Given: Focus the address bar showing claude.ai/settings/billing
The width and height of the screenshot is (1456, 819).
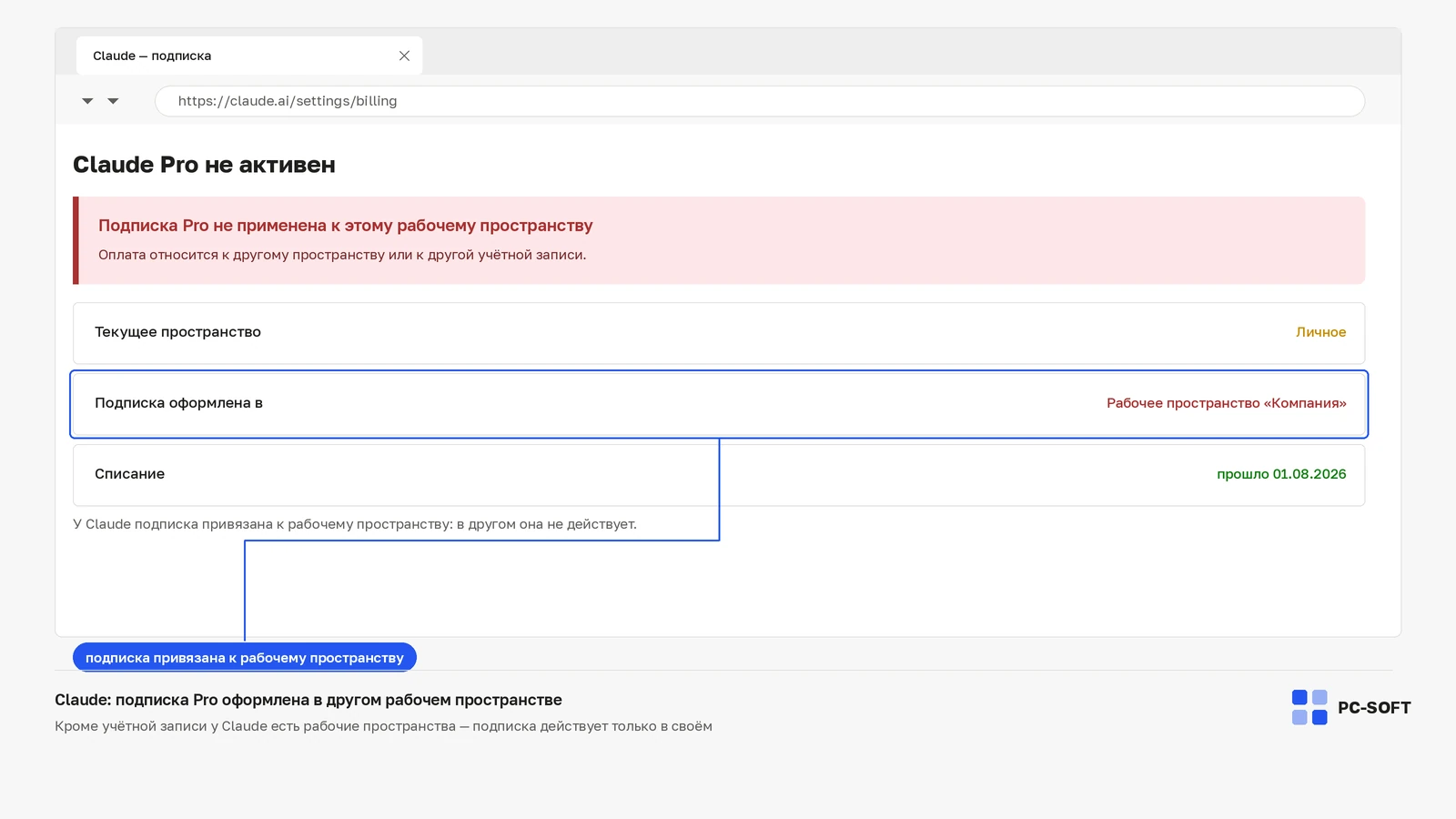Looking at the screenshot, I should coord(760,101).
